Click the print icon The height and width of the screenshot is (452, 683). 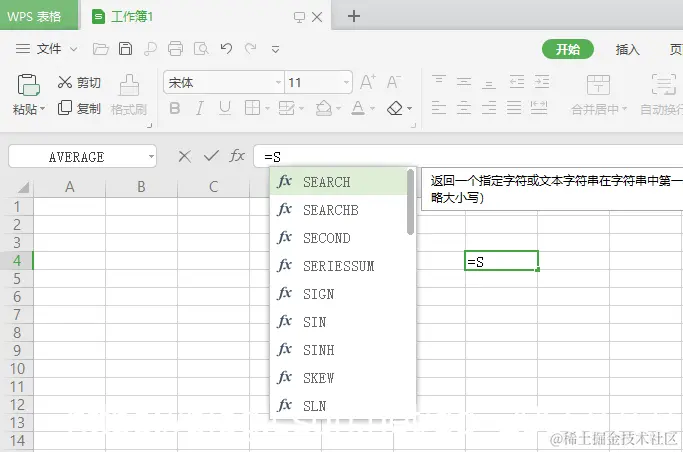point(176,49)
